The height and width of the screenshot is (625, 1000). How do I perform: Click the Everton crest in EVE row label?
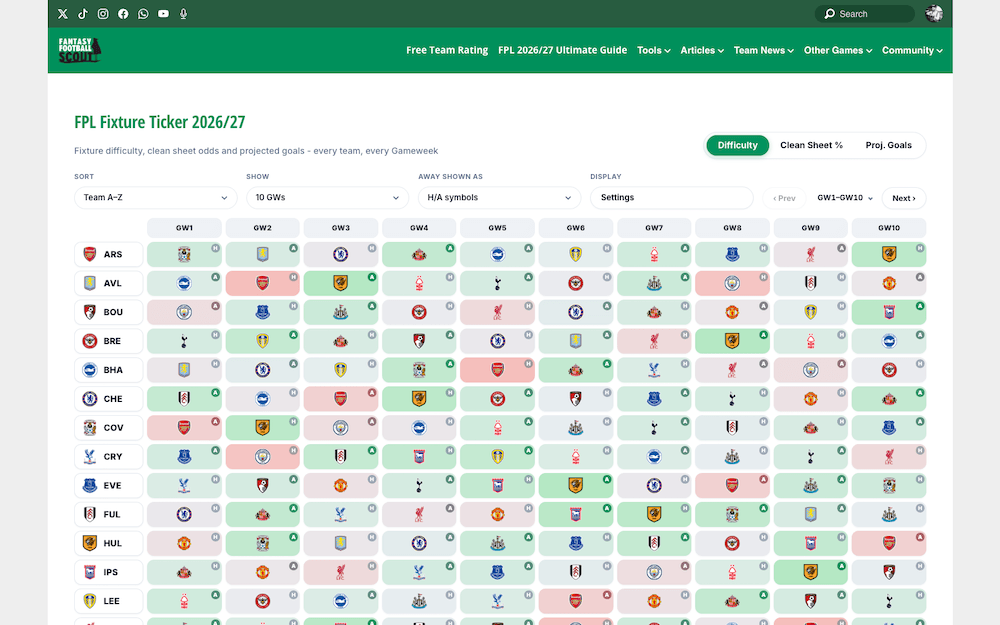[90, 485]
